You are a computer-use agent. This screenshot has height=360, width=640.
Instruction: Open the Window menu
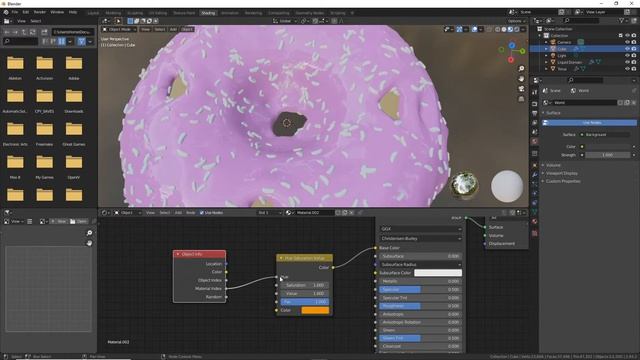(57, 12)
